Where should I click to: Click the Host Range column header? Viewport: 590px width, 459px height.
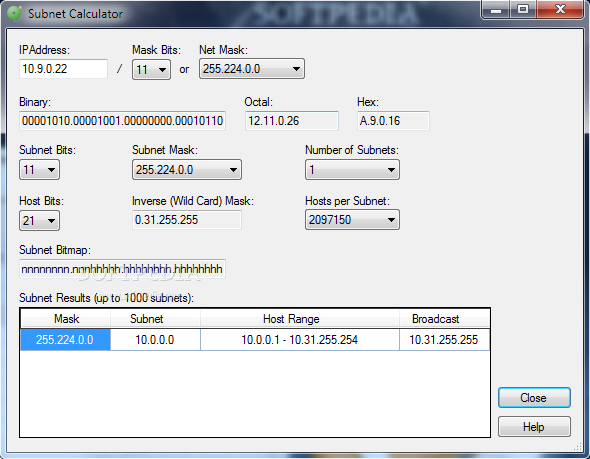point(300,319)
